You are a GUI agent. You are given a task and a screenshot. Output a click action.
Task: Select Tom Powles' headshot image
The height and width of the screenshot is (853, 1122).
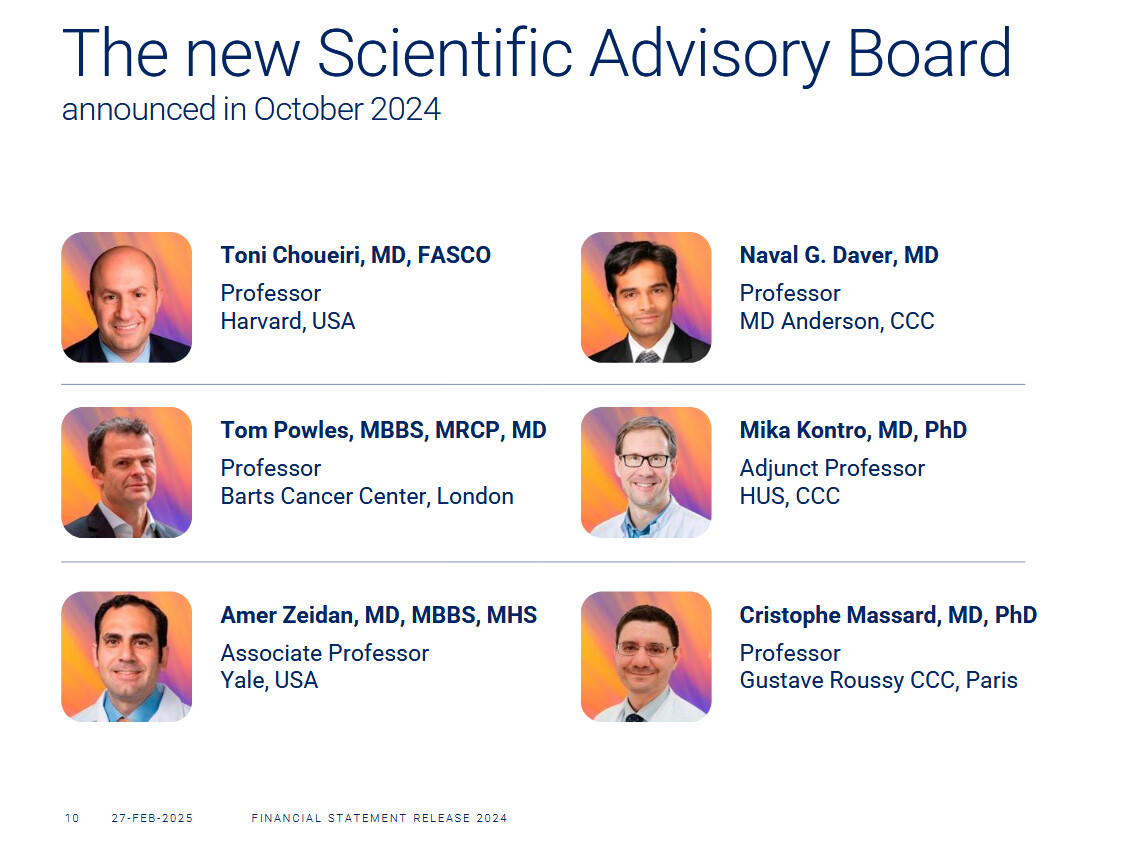126,472
